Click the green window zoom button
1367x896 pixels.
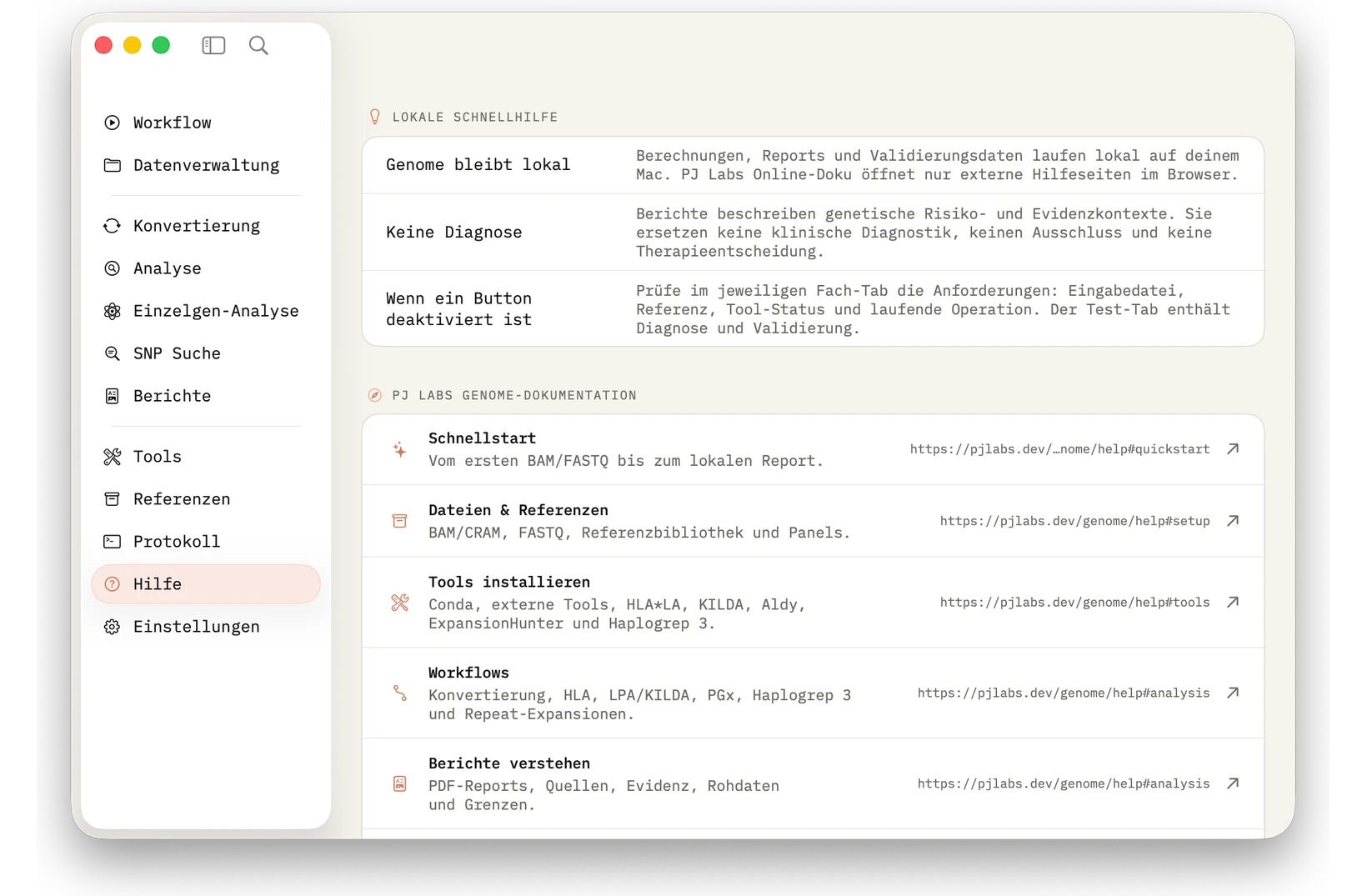coord(161,45)
